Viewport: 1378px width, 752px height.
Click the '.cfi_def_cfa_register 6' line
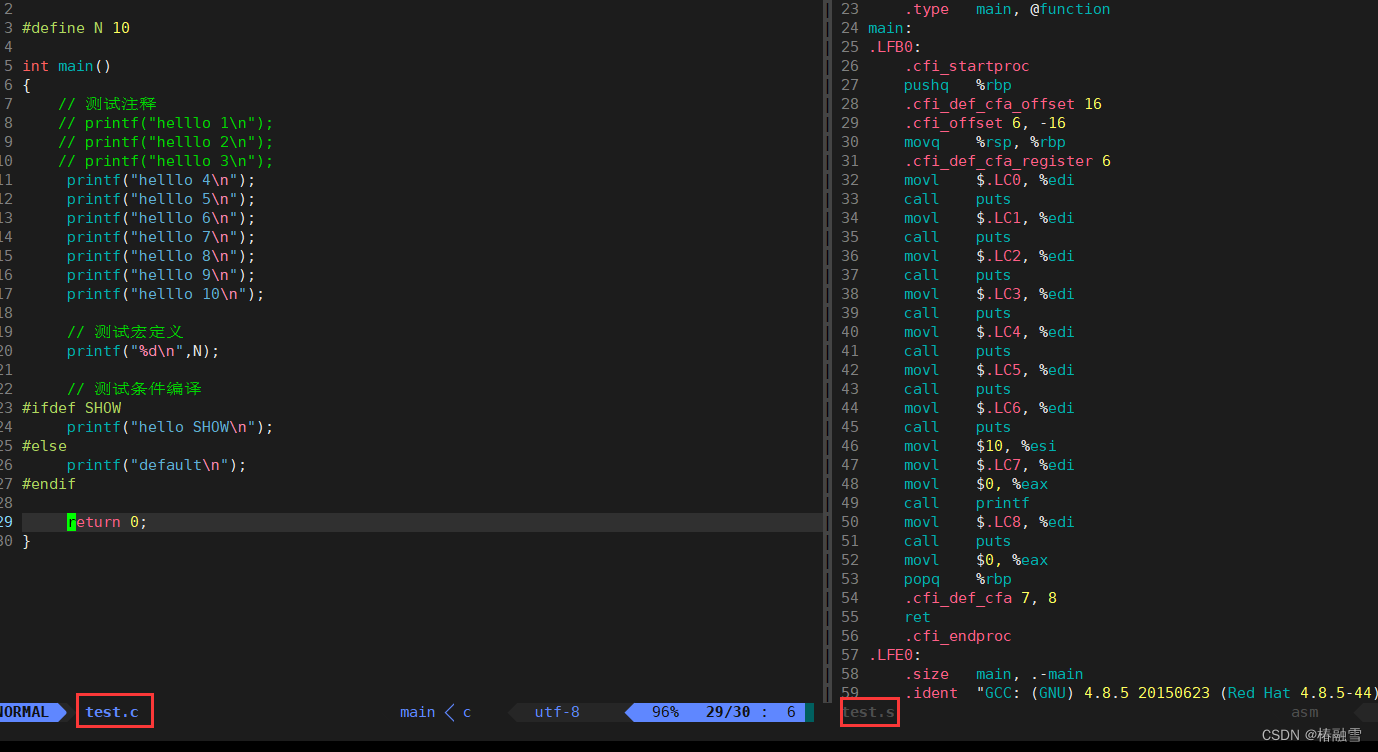click(x=1007, y=161)
